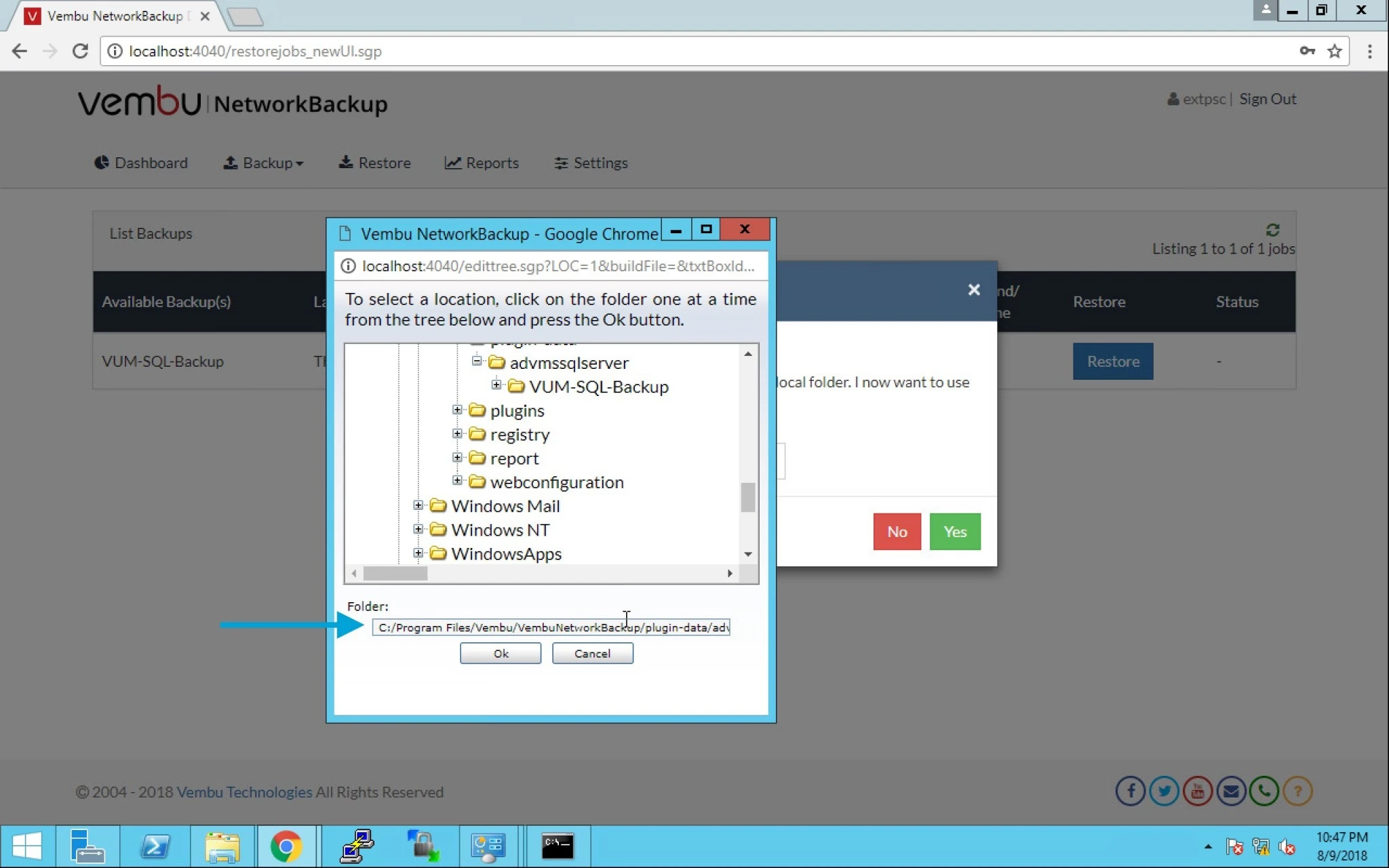Expand the plugins folder in tree
Image resolution: width=1389 pixels, height=868 pixels.
click(x=457, y=410)
